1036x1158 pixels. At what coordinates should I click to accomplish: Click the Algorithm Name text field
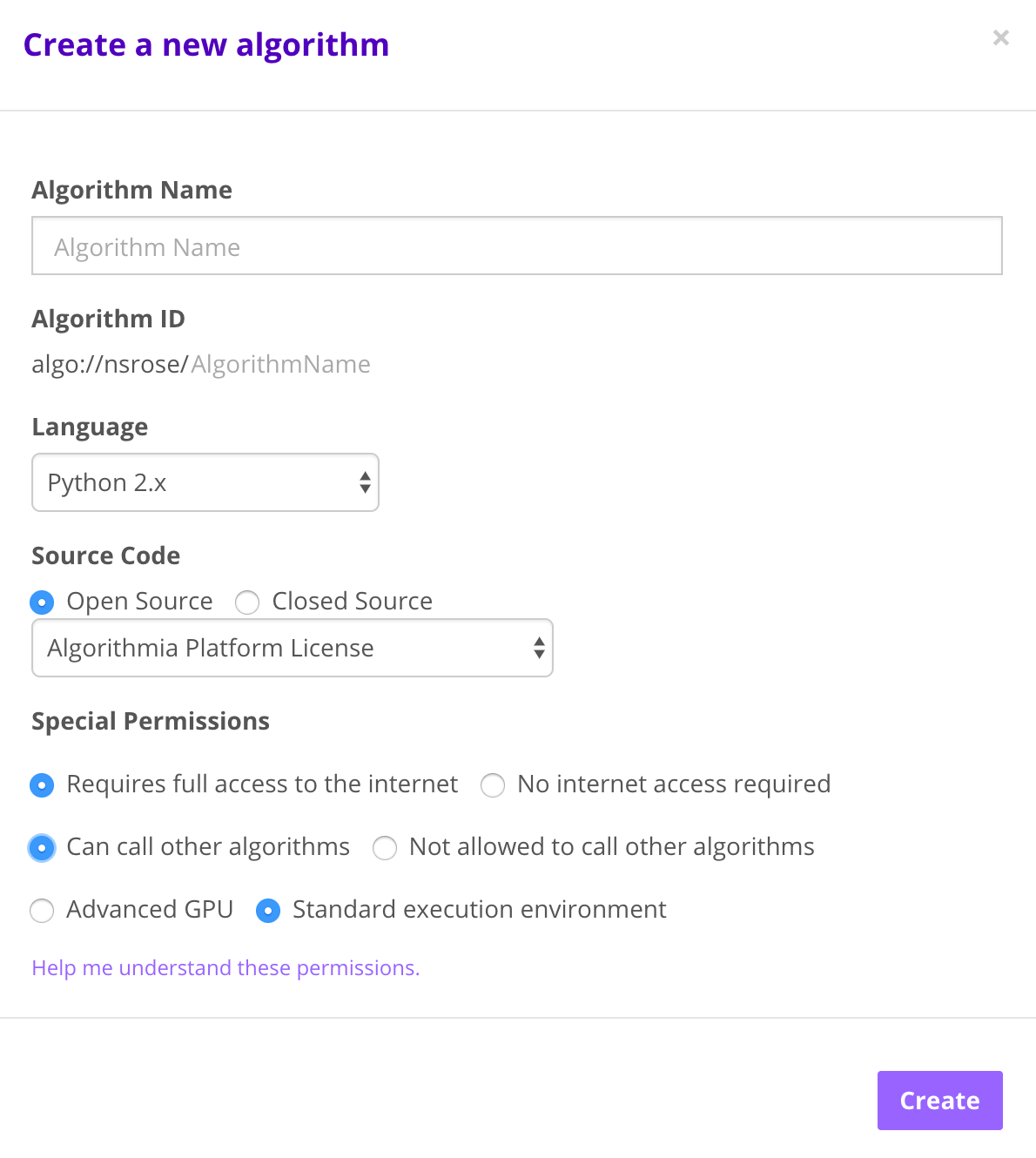(x=516, y=246)
